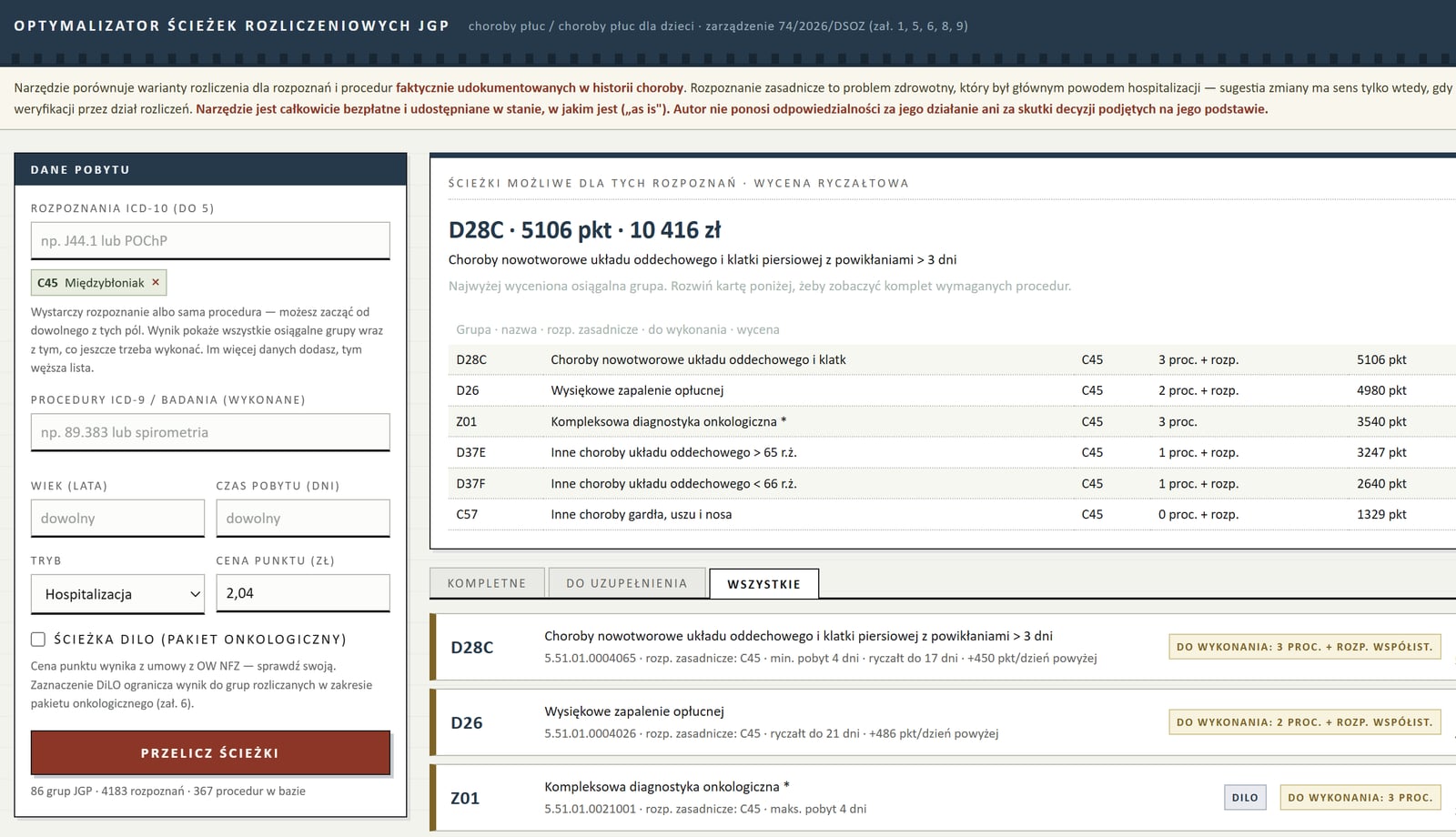Select the D26 row in the table
The width and height of the screenshot is (1456, 837).
pos(952,390)
